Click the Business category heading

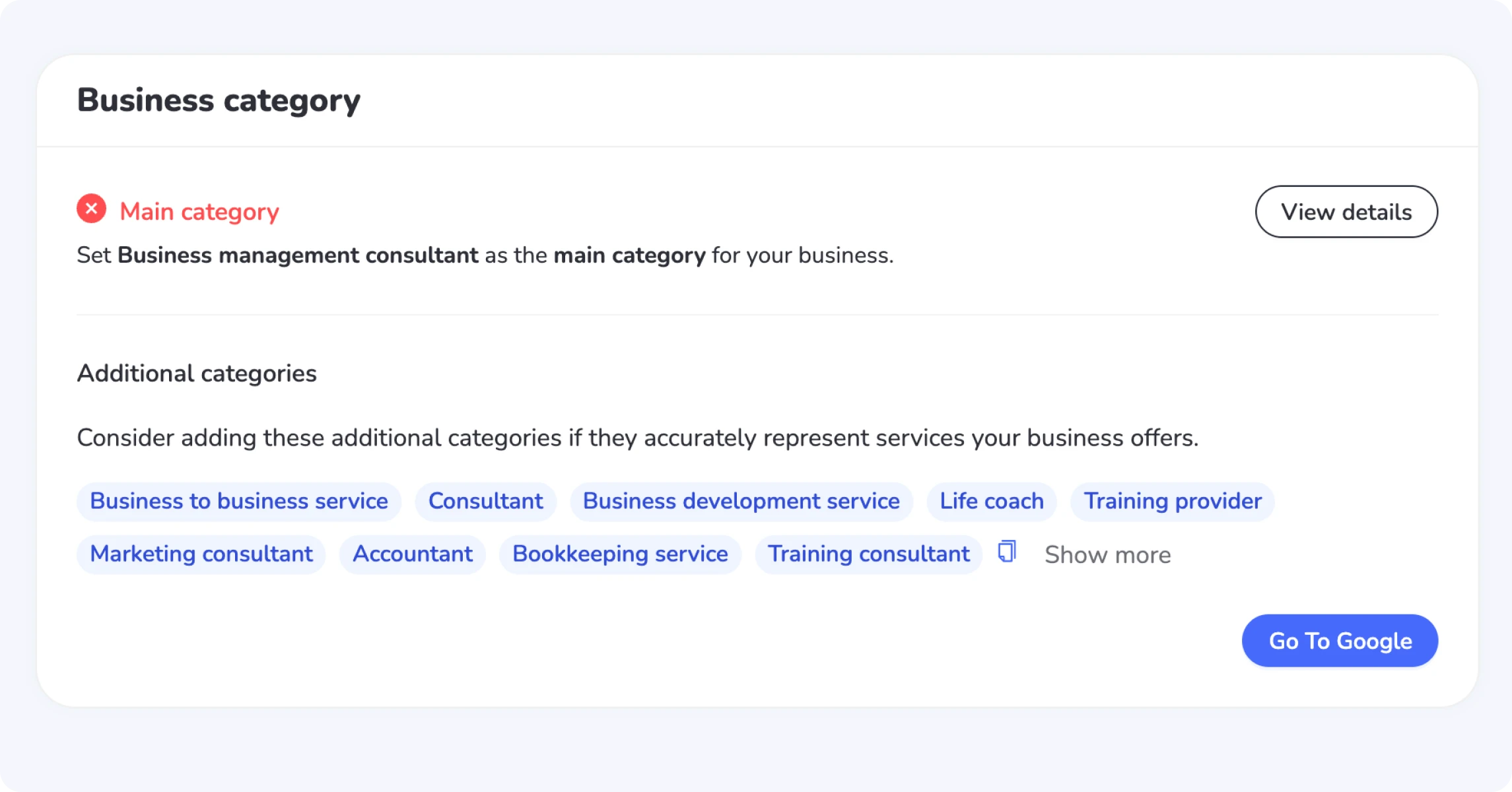tap(219, 99)
